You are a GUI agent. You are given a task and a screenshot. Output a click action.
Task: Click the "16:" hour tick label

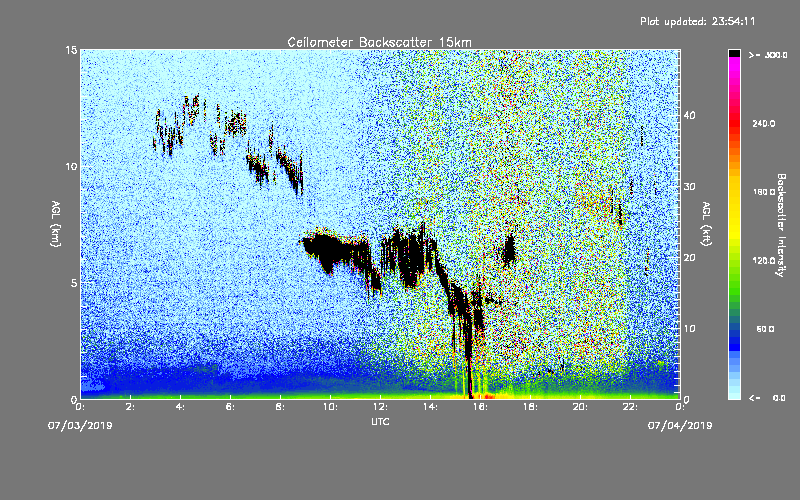pyautogui.click(x=480, y=407)
